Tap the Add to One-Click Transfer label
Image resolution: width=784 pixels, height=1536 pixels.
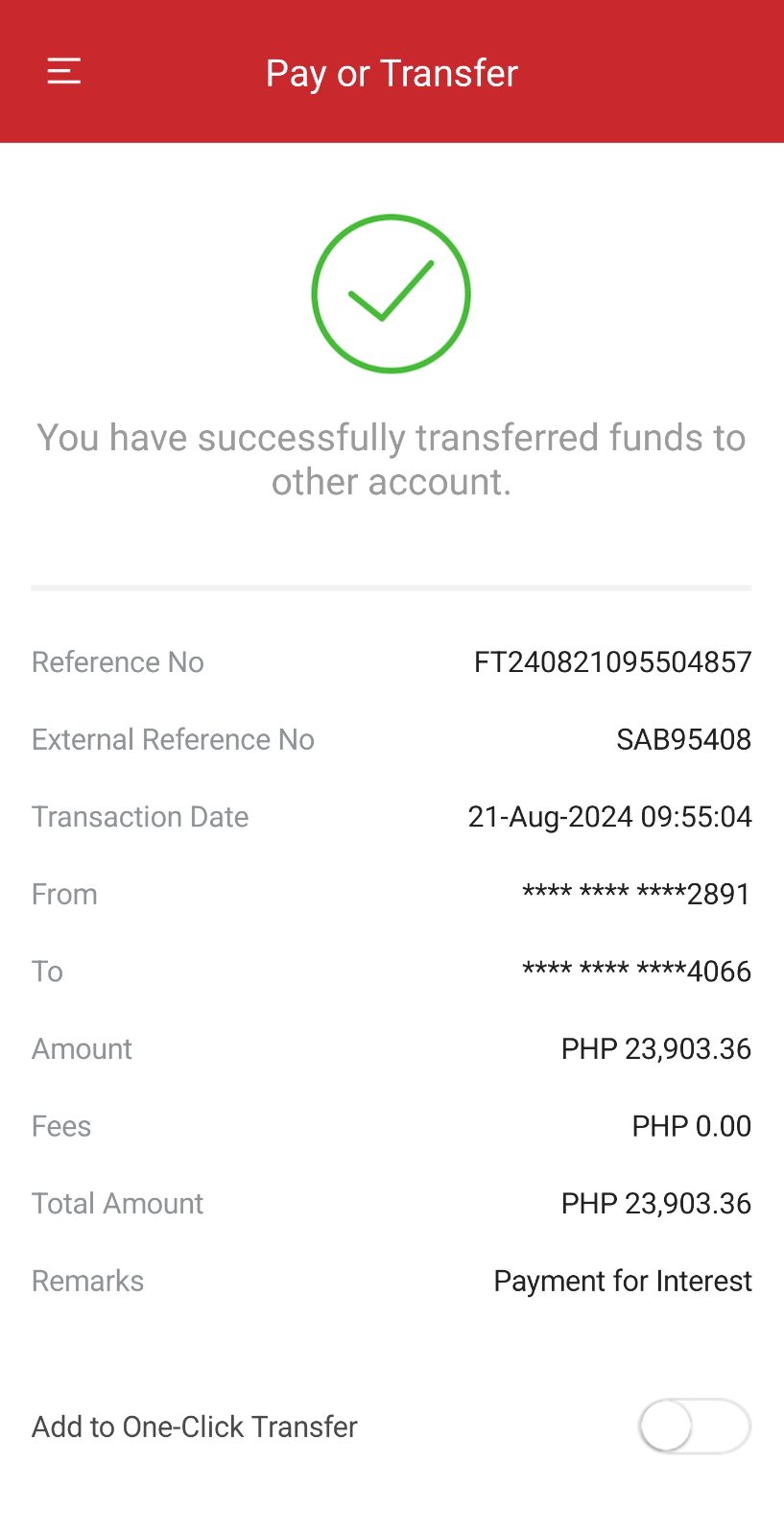(x=195, y=1428)
